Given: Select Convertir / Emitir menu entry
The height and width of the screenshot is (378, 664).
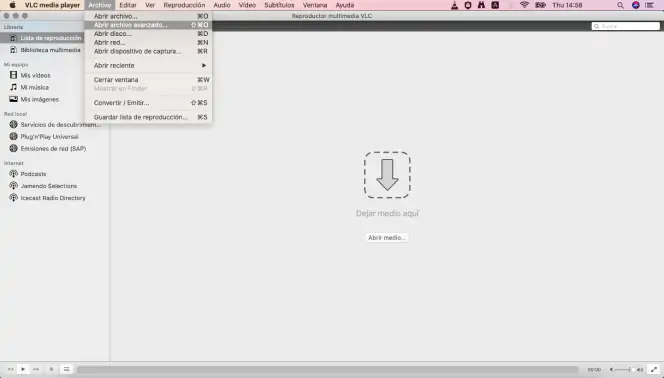Looking at the screenshot, I should (148, 103).
